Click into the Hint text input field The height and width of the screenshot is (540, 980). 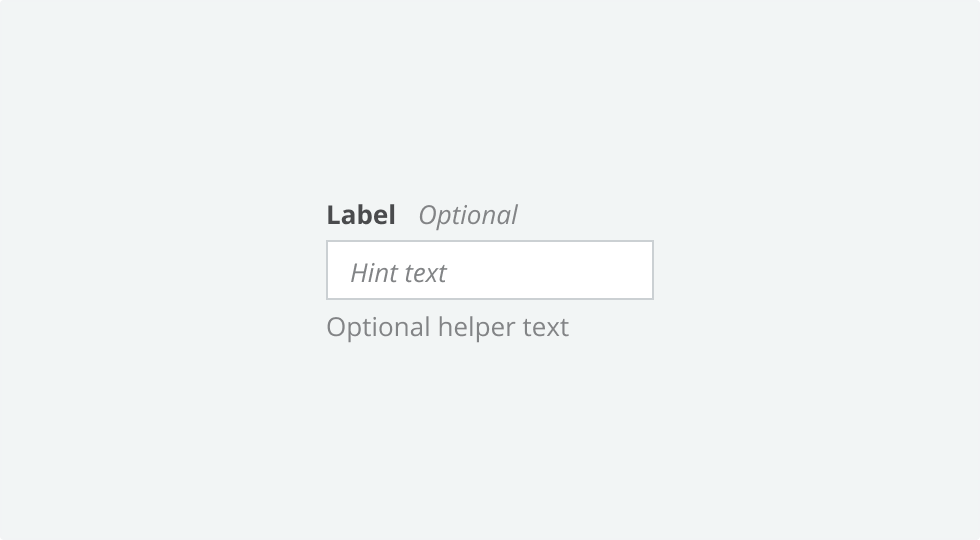490,270
